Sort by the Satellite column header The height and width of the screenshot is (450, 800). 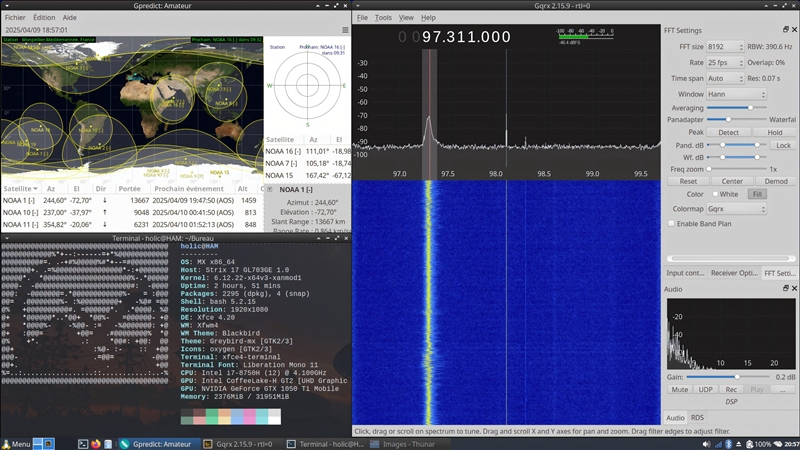[x=18, y=188]
